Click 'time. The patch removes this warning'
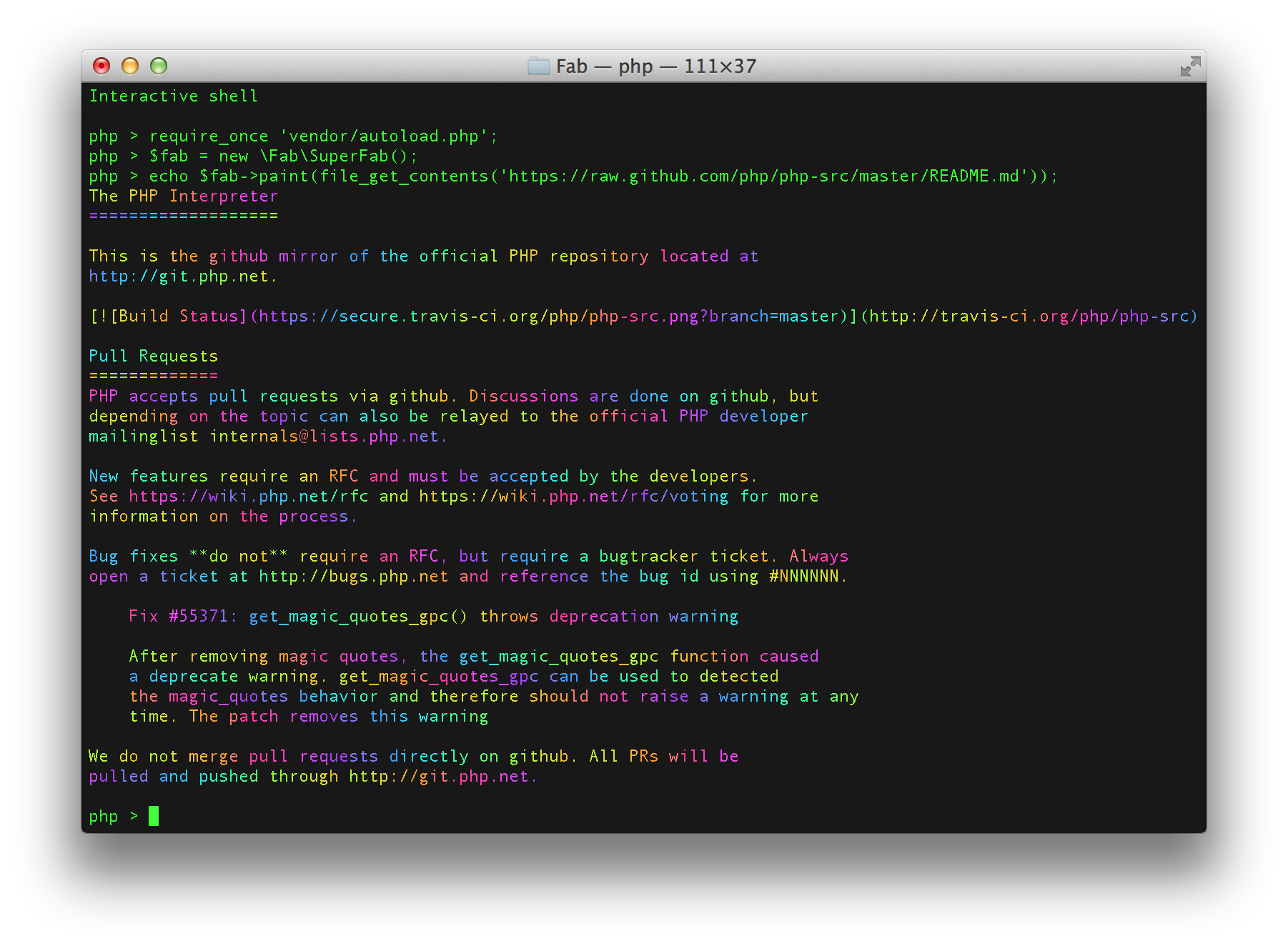Image resolution: width=1288 pixels, height=946 pixels. (308, 717)
